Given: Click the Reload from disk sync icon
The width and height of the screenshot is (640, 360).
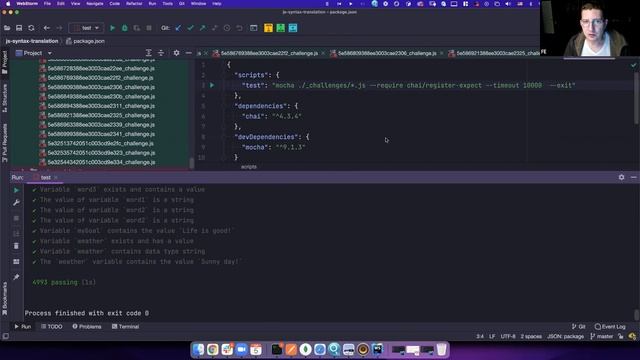Looking at the screenshot, I should 31,28.
